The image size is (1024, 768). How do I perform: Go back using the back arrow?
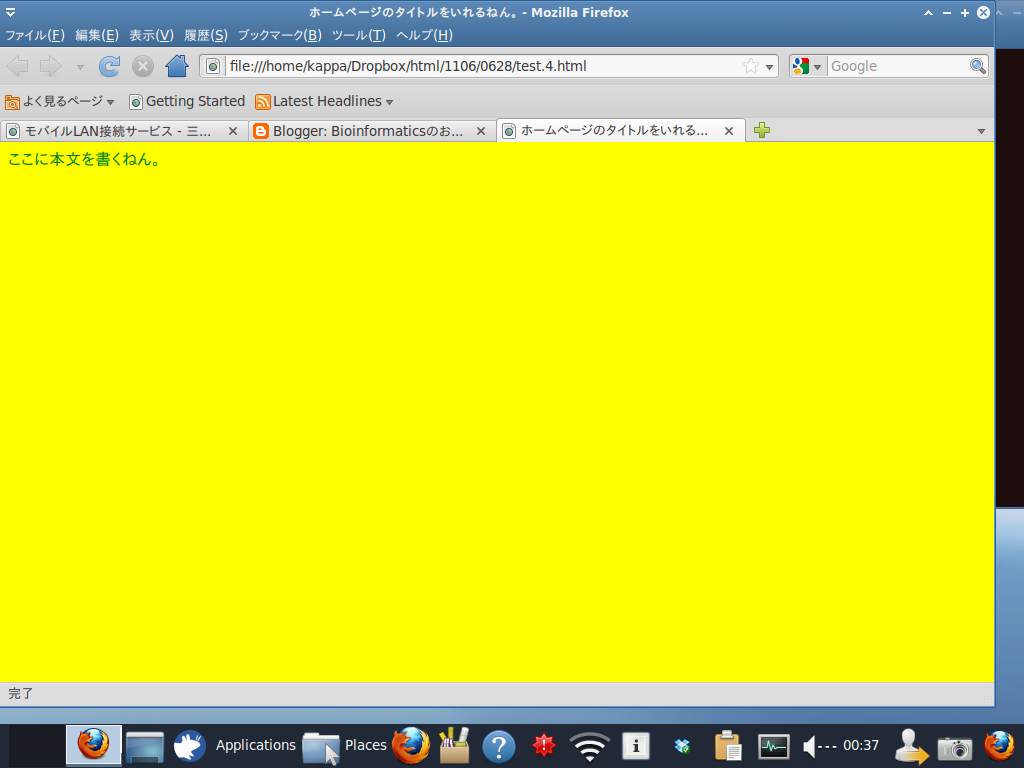(17, 66)
